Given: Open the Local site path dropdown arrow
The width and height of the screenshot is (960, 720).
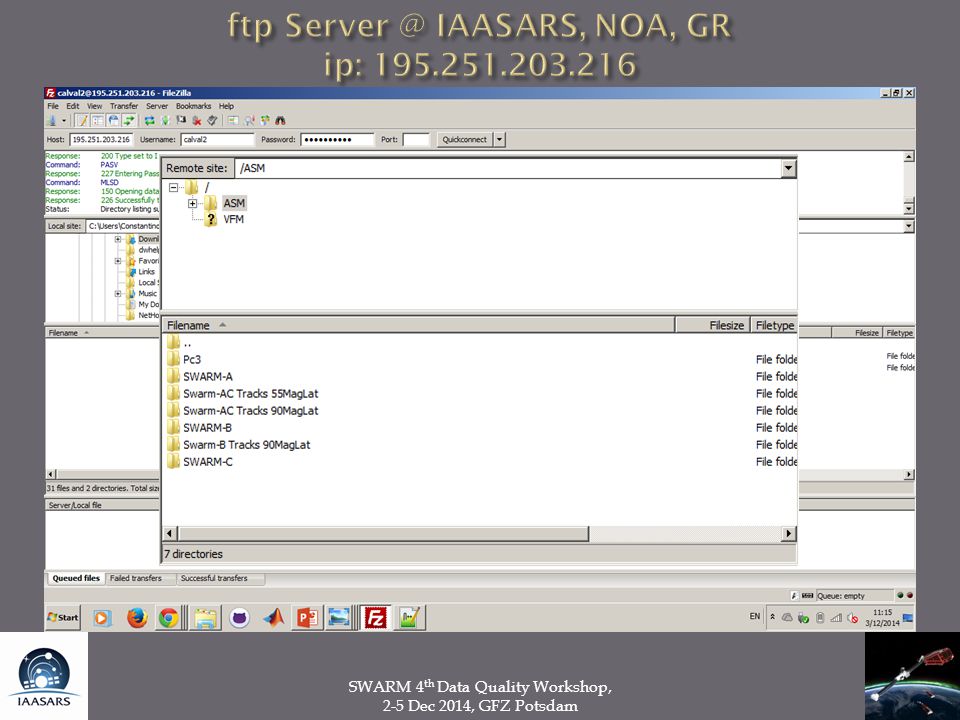Looking at the screenshot, I should (909, 227).
